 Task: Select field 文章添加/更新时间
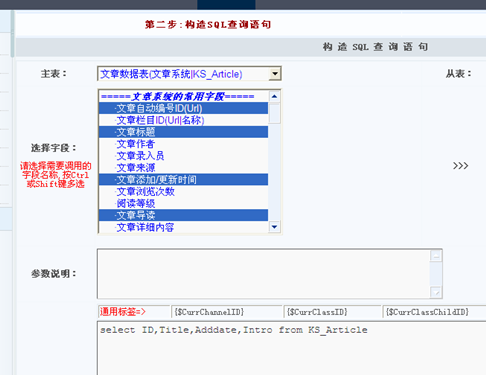coord(183,180)
